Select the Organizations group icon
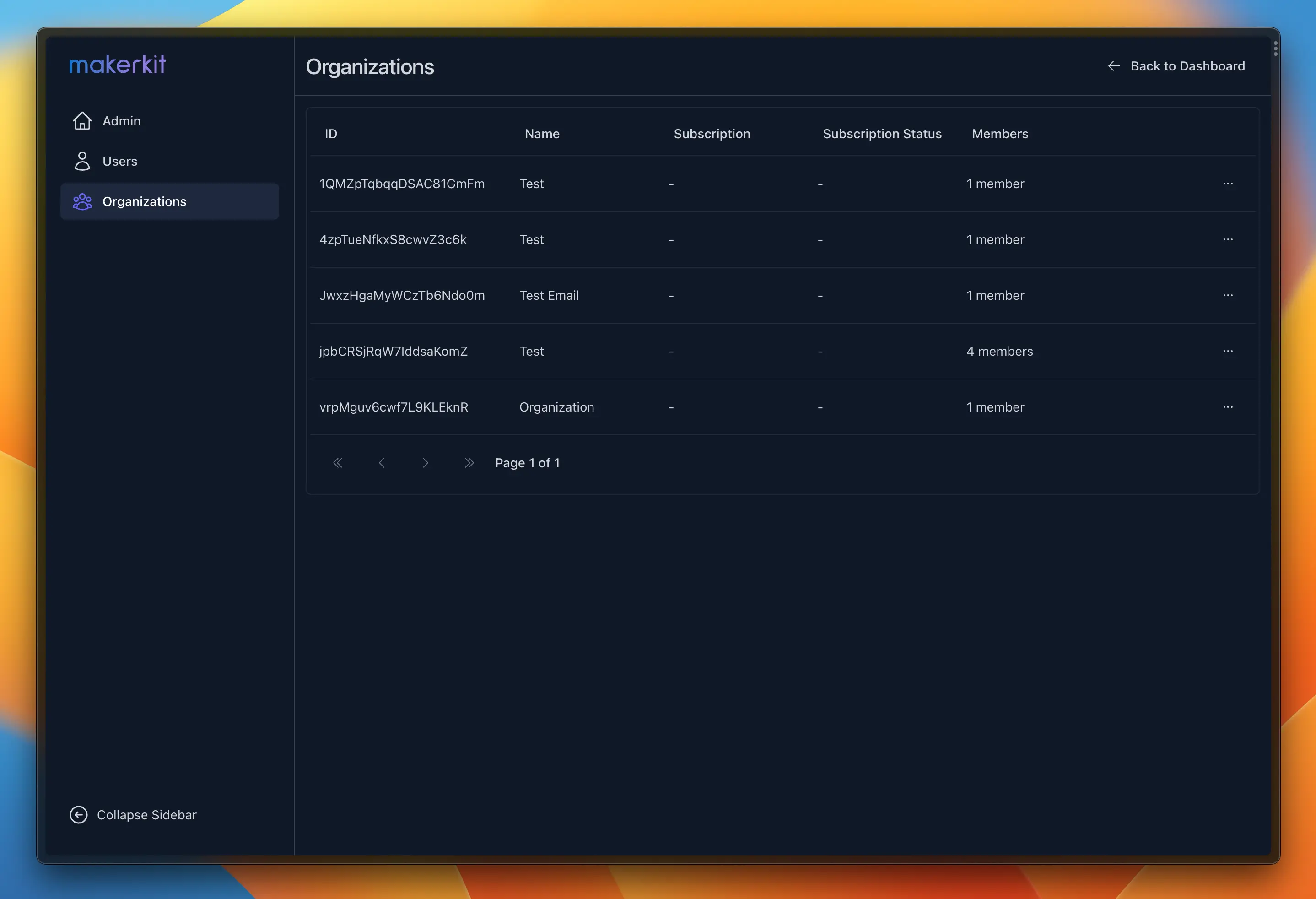This screenshot has width=1316, height=899. tap(82, 201)
